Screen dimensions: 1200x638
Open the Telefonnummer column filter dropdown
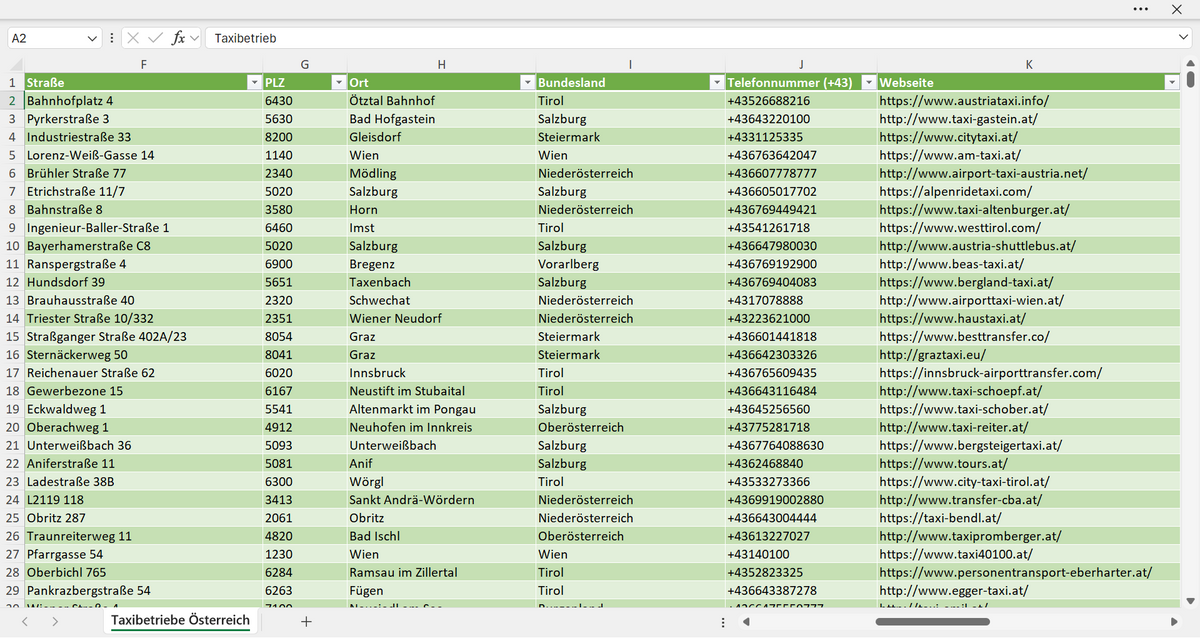click(x=869, y=82)
